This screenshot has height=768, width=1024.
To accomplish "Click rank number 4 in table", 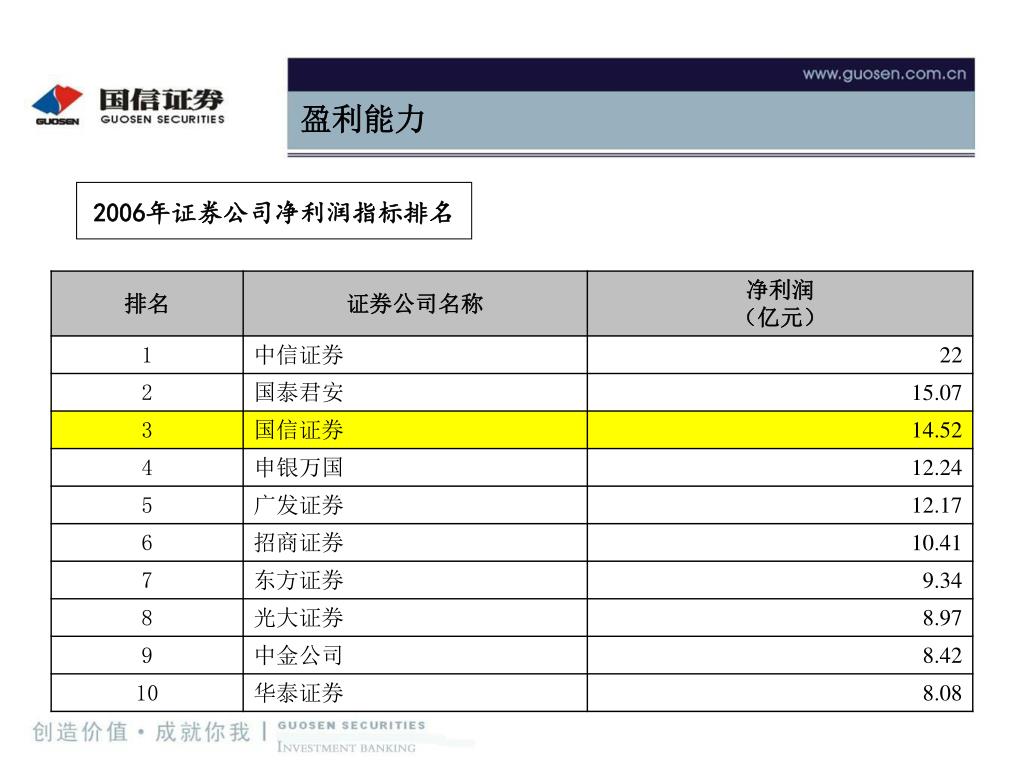I will pos(147,468).
